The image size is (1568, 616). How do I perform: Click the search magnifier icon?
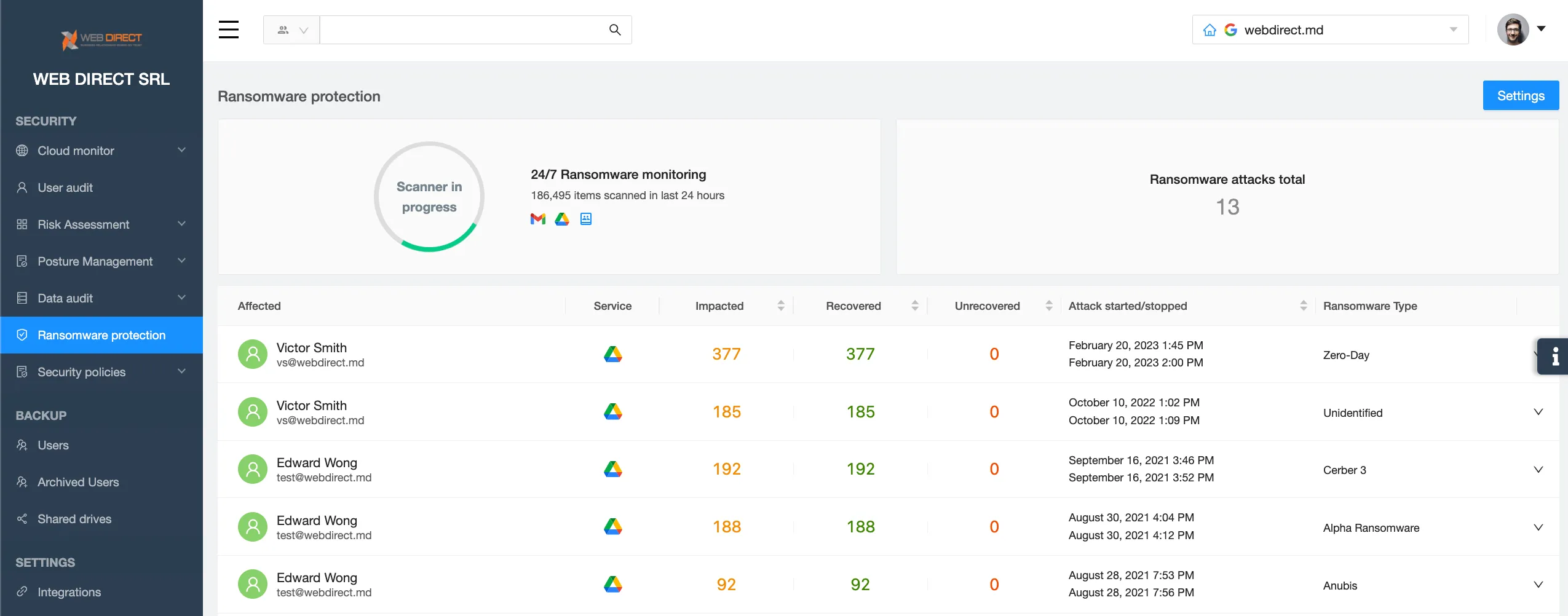614,30
